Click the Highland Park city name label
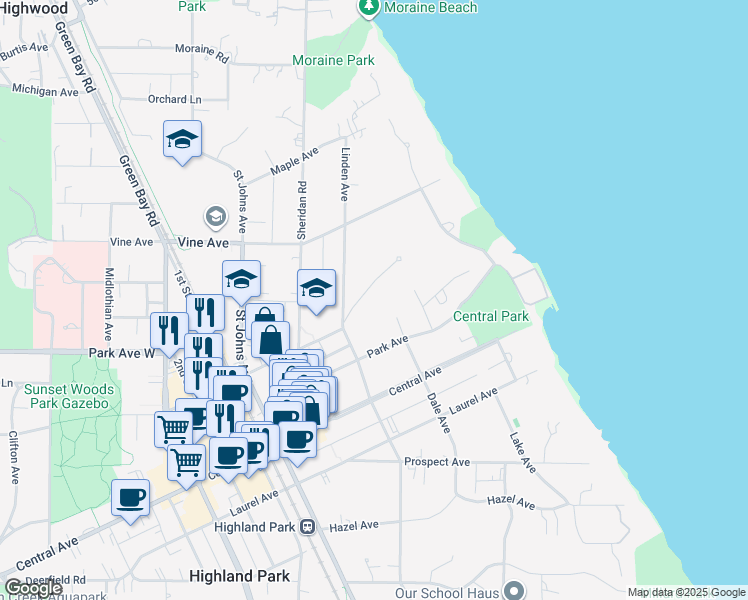Image resolution: width=748 pixels, height=600 pixels. point(240,576)
